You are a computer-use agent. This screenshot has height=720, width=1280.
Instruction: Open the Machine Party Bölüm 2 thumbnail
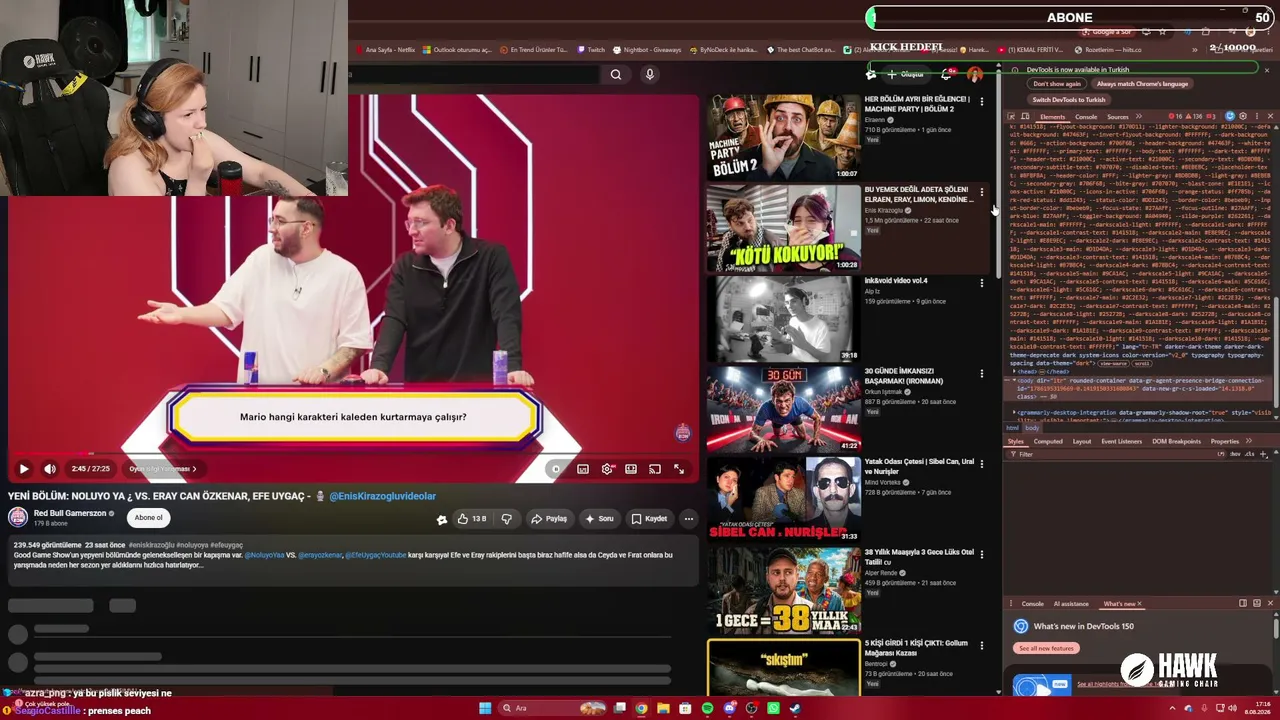[784, 138]
